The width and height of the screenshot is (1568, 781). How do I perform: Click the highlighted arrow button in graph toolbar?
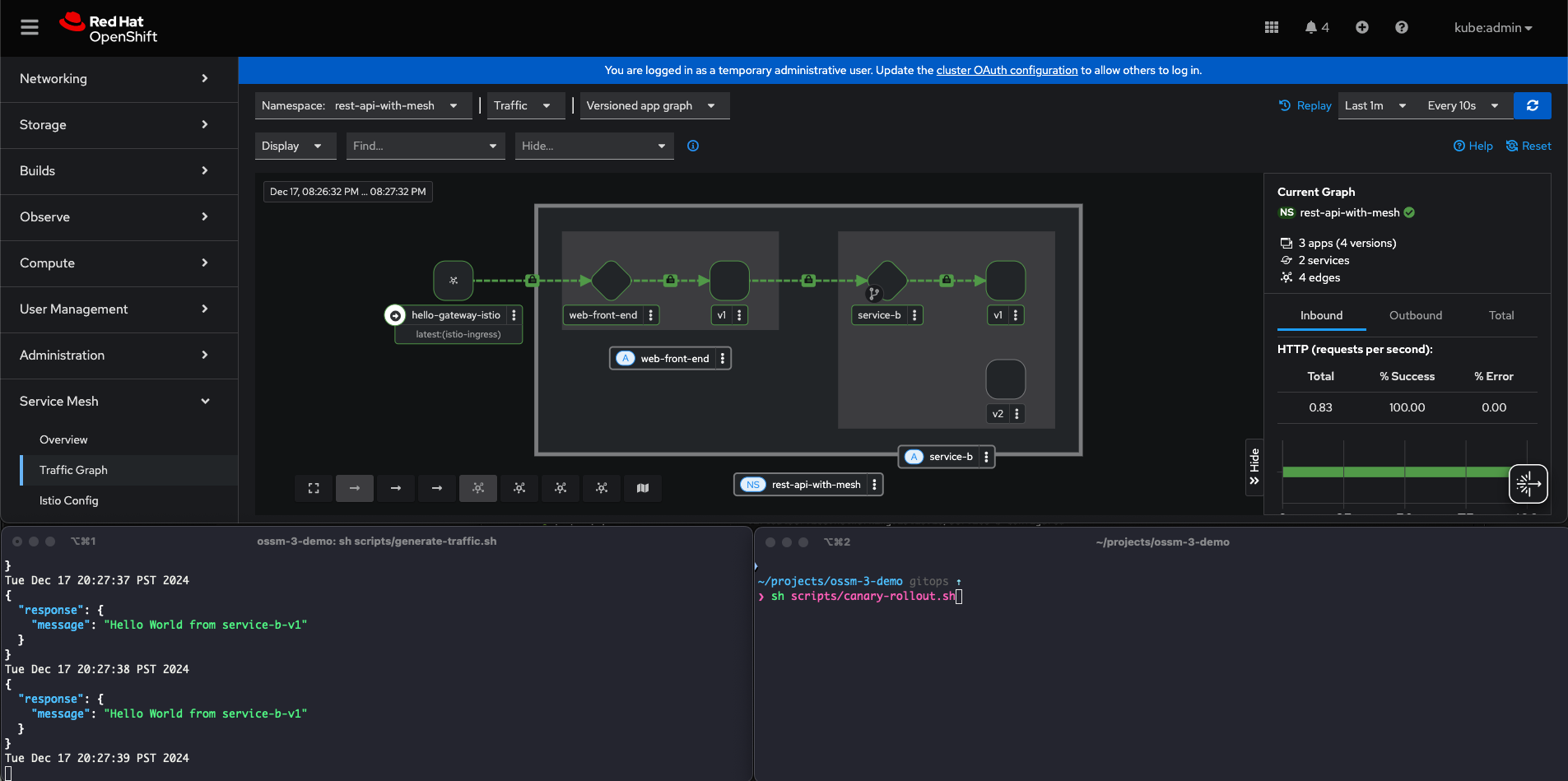[355, 488]
